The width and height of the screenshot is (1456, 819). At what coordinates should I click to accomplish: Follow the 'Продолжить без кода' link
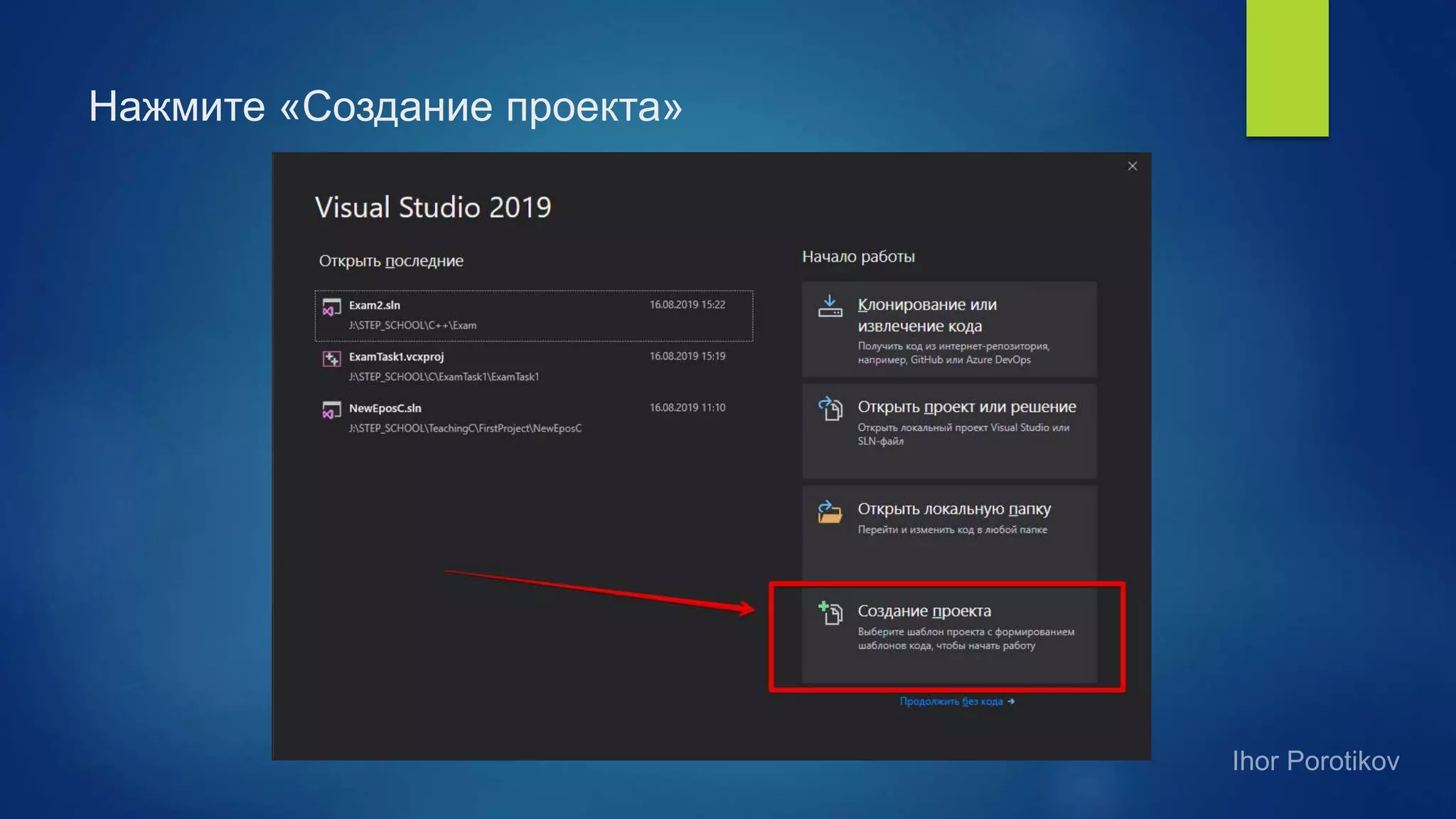(x=957, y=702)
